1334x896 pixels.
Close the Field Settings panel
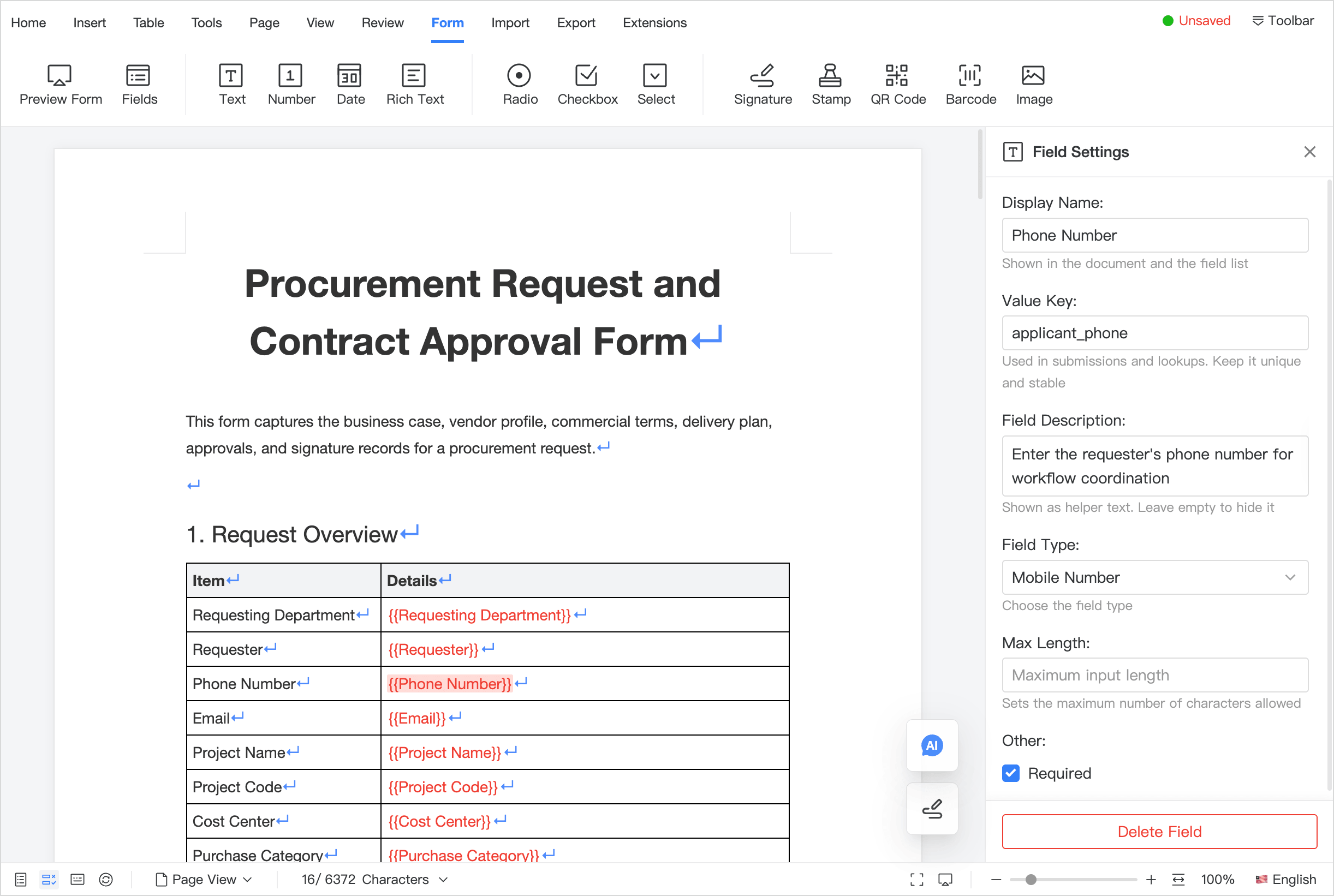tap(1309, 152)
